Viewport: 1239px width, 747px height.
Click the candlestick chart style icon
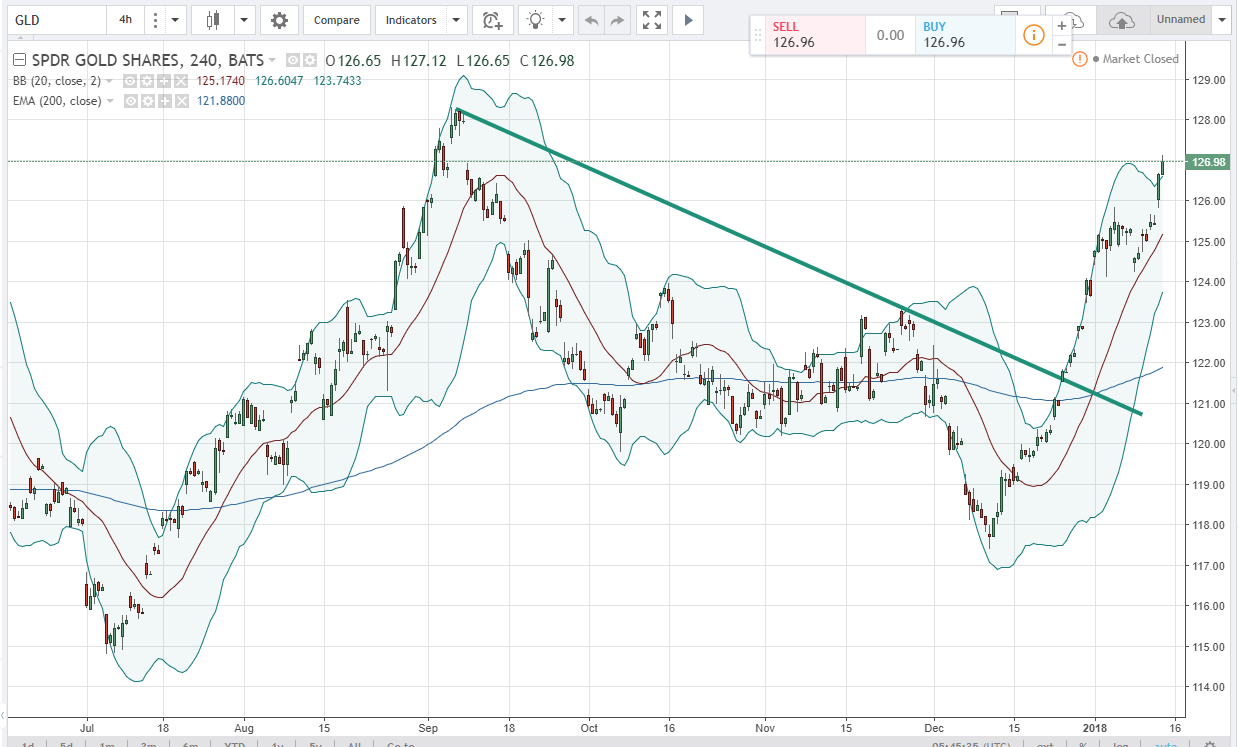click(x=211, y=20)
